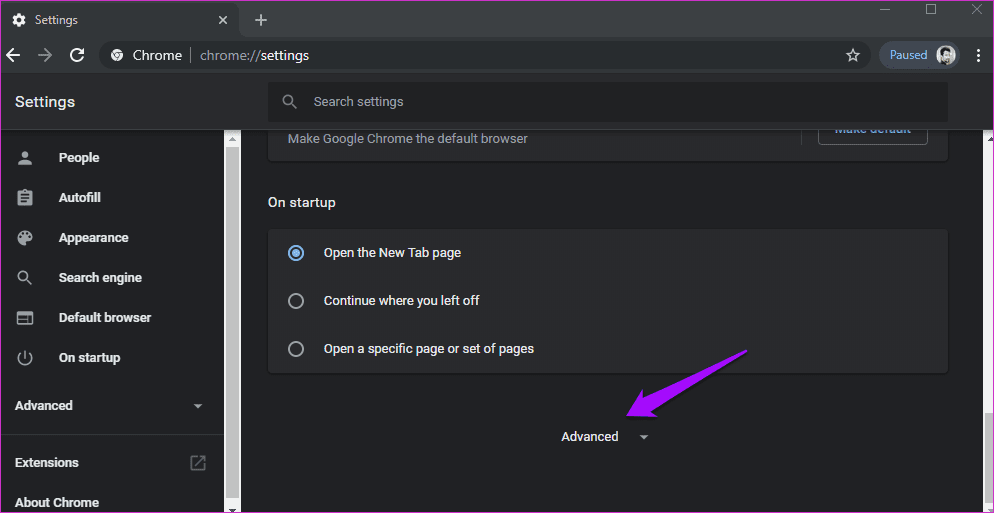Click the Settings page title

[45, 102]
